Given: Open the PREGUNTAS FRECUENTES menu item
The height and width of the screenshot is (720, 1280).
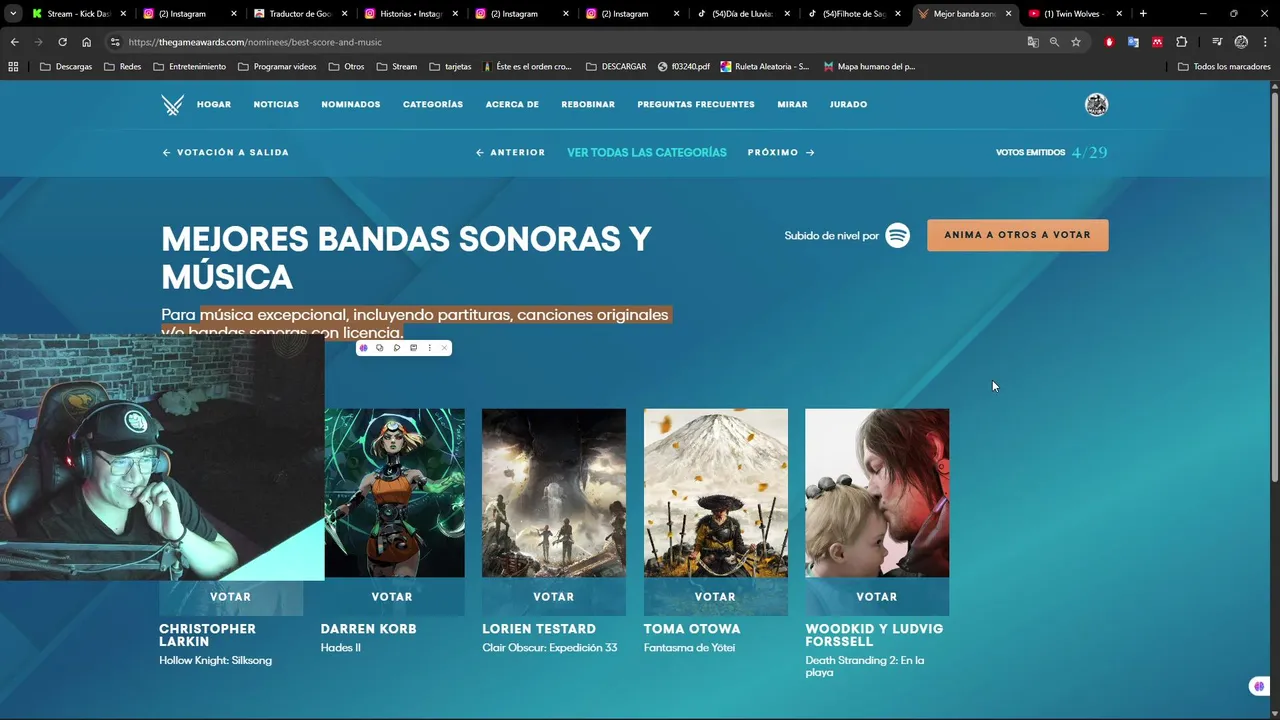Looking at the screenshot, I should click(x=696, y=105).
